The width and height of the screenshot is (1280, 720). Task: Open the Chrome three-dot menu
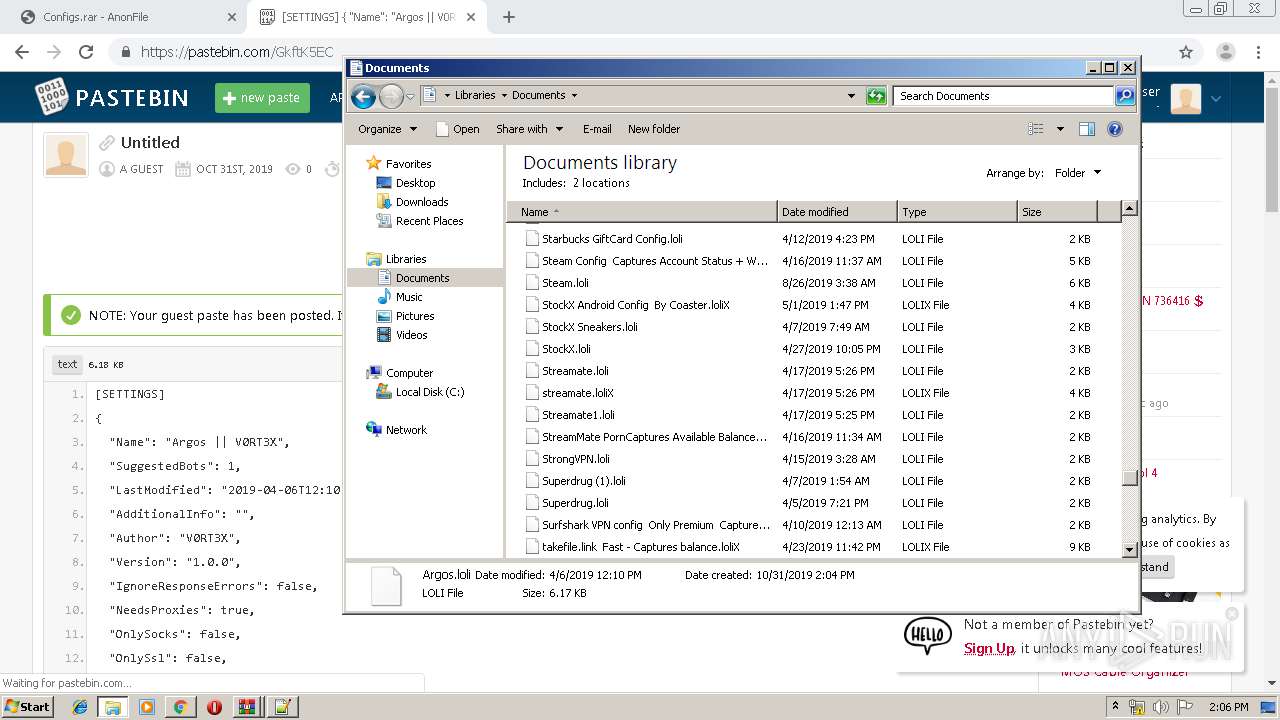1258,52
